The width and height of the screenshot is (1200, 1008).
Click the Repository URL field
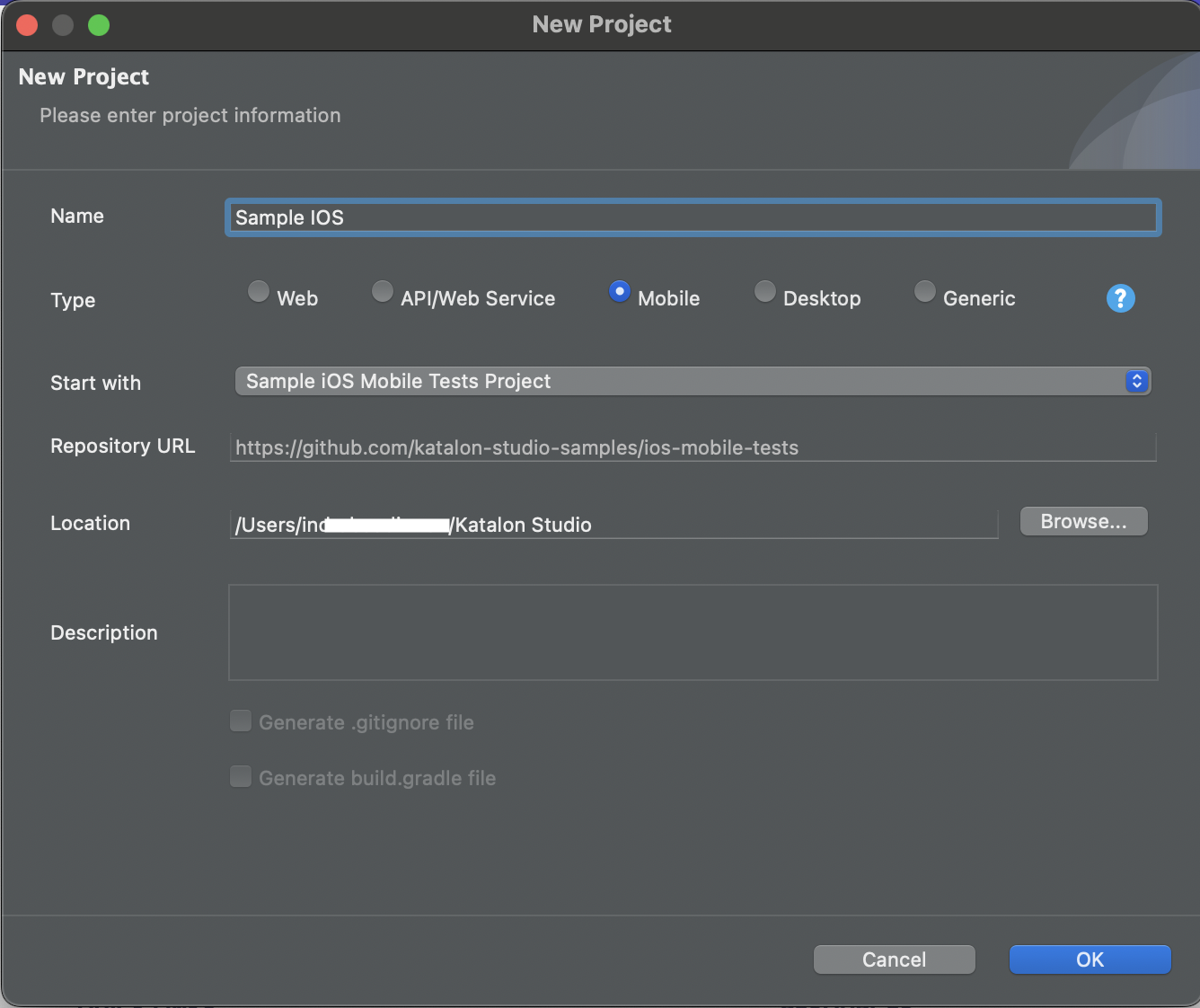692,447
